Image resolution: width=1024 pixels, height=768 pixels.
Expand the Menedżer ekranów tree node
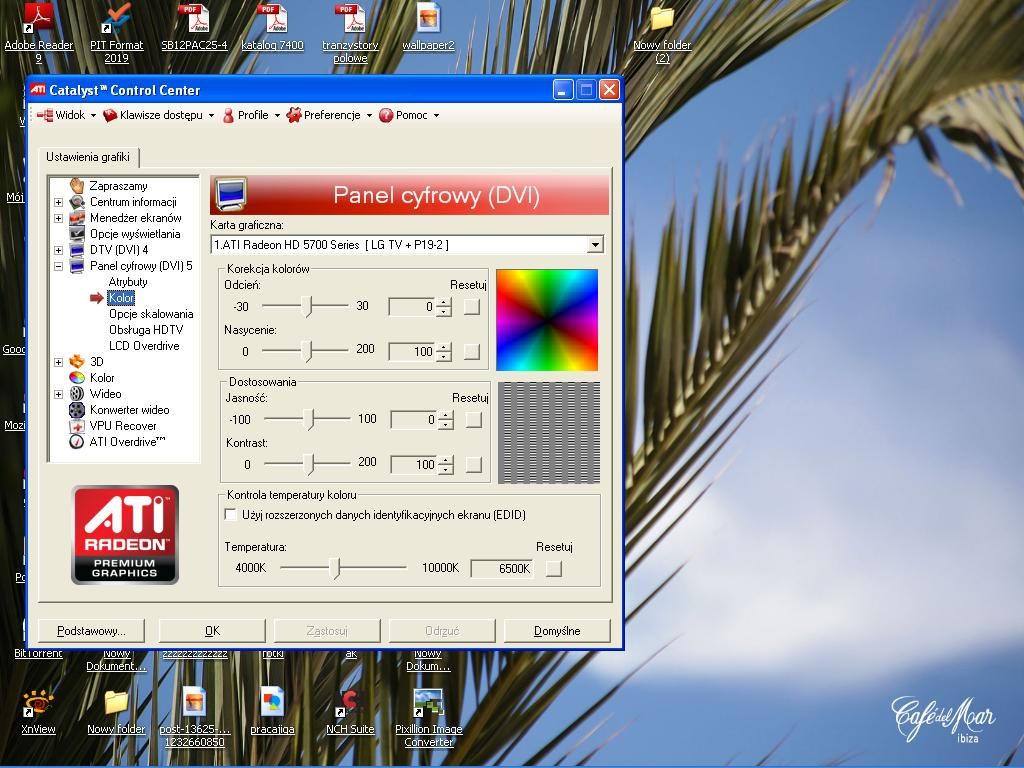pos(58,218)
